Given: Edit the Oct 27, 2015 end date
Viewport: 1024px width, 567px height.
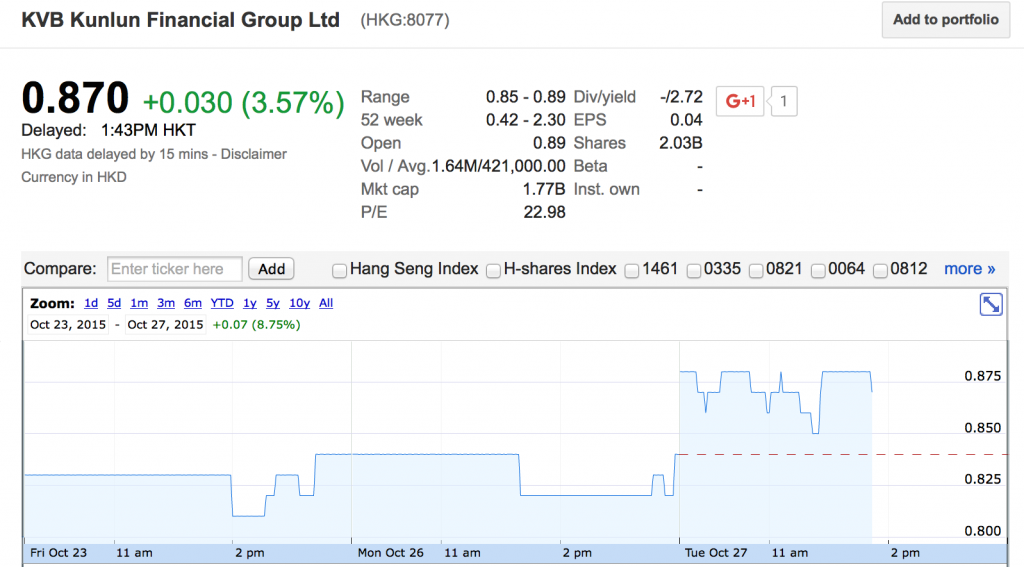Looking at the screenshot, I should point(165,325).
